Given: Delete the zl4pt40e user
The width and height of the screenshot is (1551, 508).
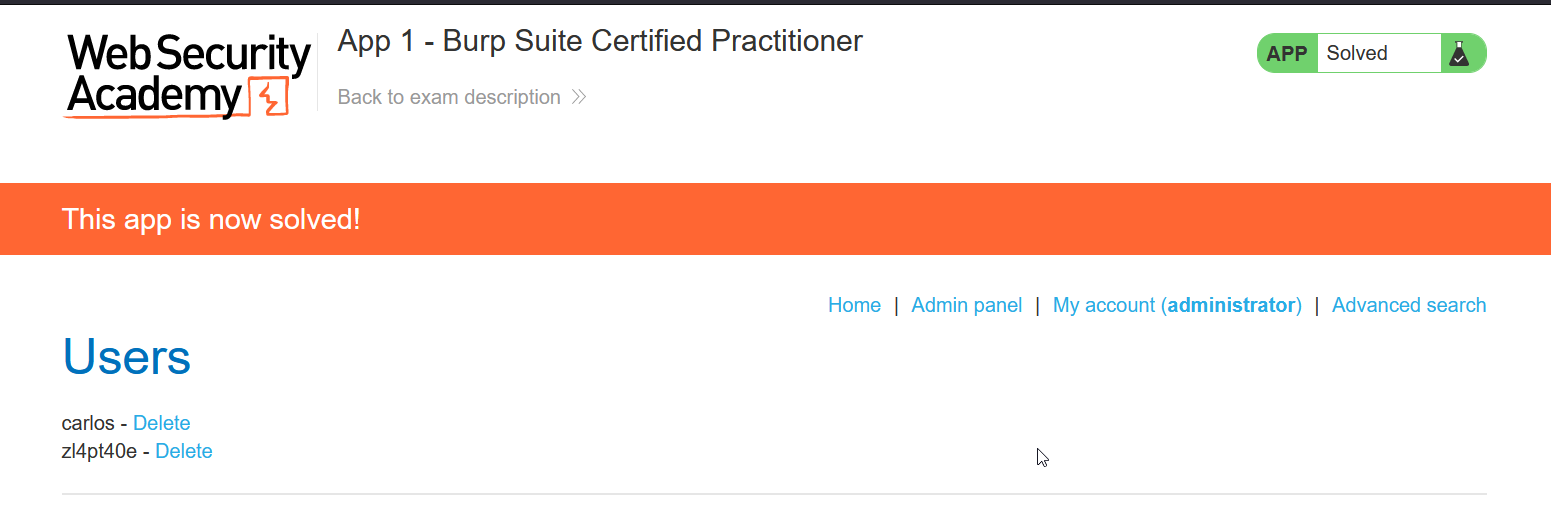Looking at the screenshot, I should tap(184, 451).
